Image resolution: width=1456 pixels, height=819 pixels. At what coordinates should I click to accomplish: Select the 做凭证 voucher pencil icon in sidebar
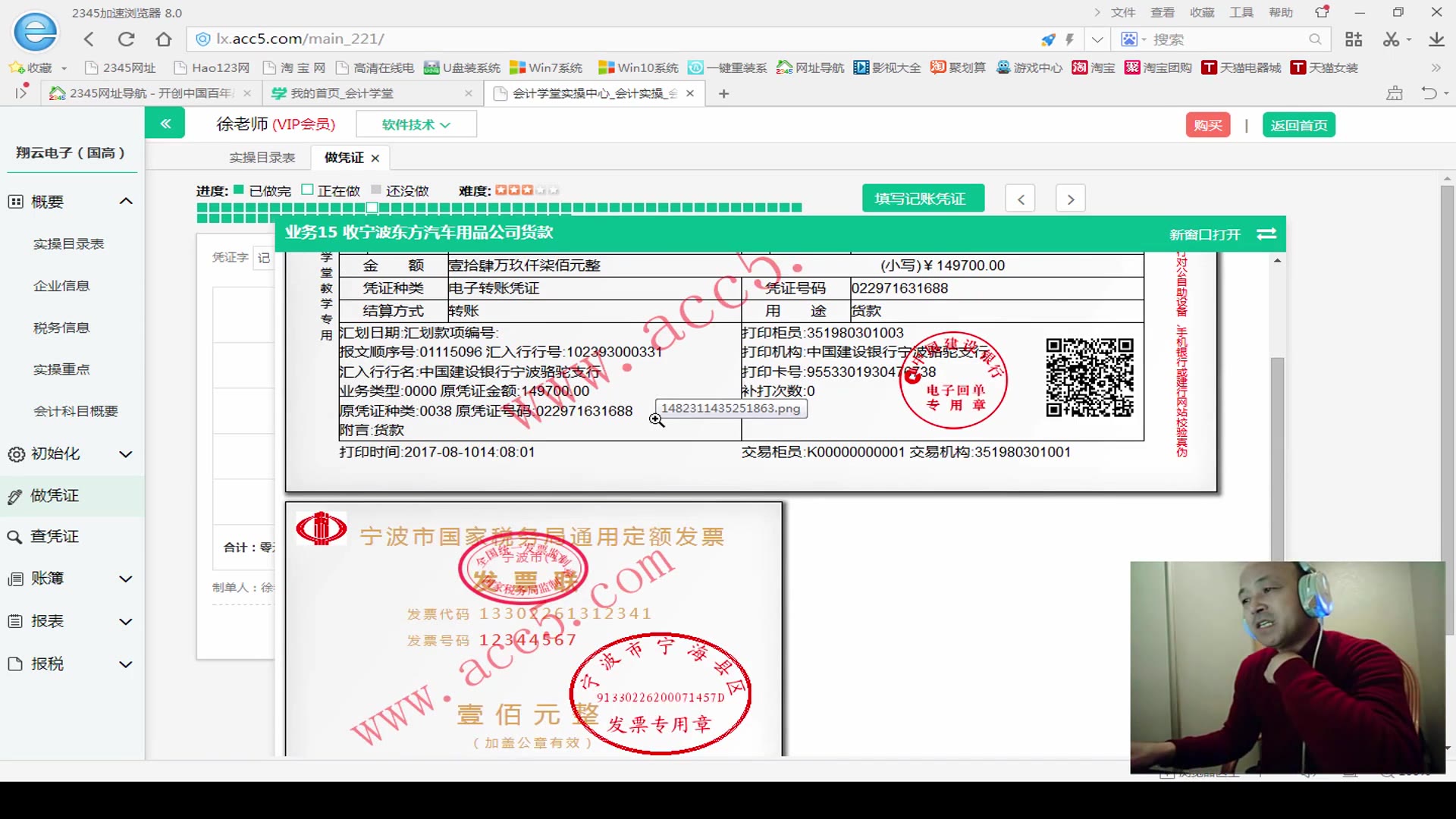[x=15, y=495]
